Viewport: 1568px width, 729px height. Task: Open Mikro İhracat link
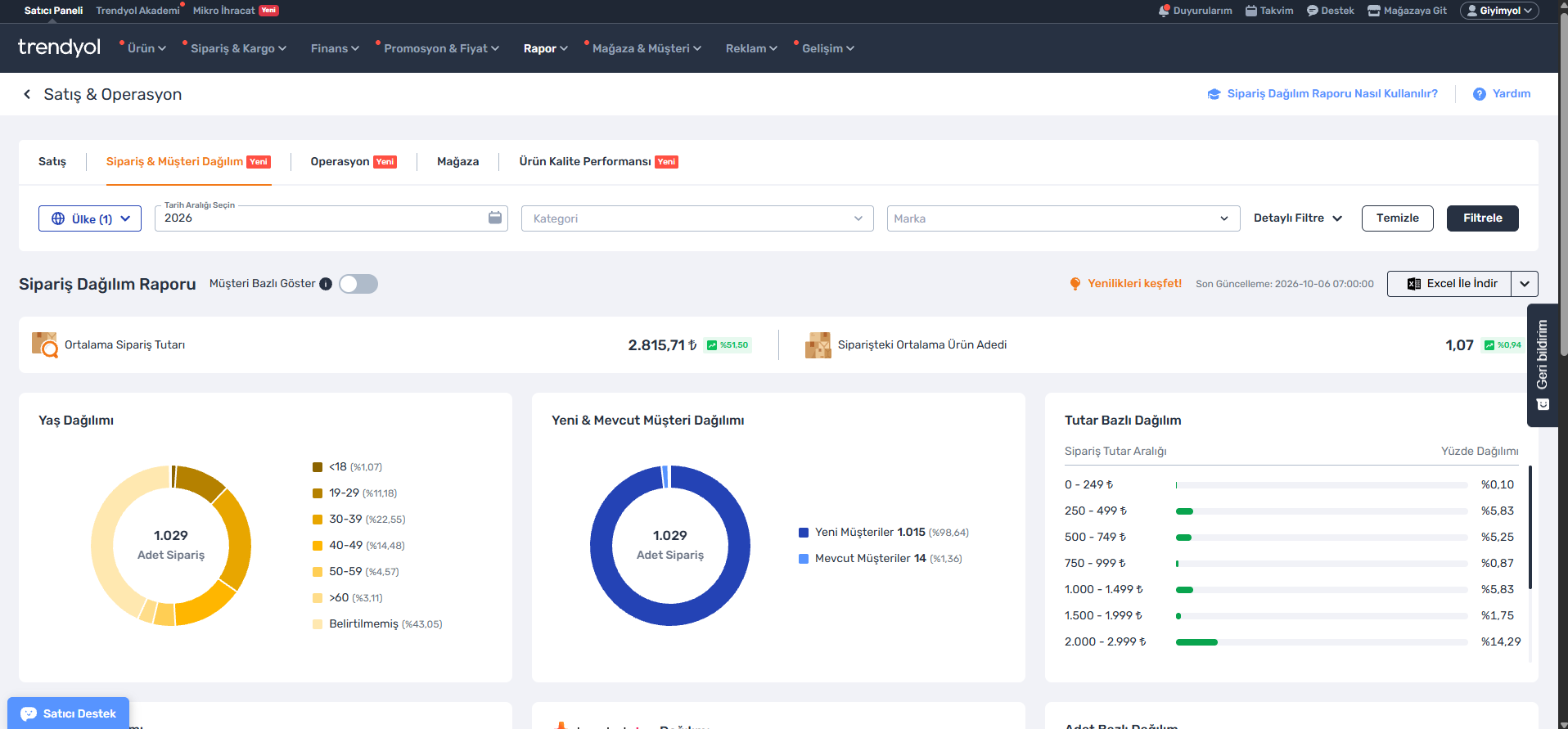236,11
